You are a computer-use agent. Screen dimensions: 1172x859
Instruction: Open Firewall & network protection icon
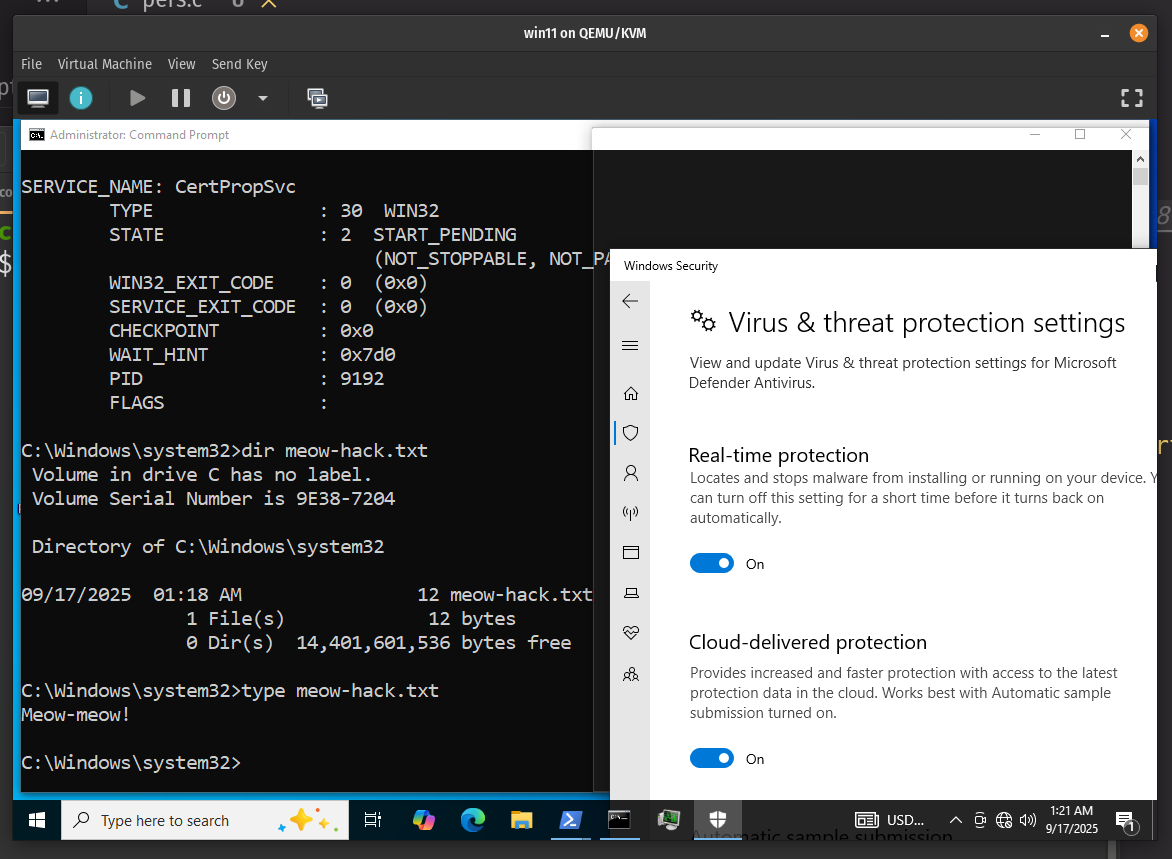(631, 513)
